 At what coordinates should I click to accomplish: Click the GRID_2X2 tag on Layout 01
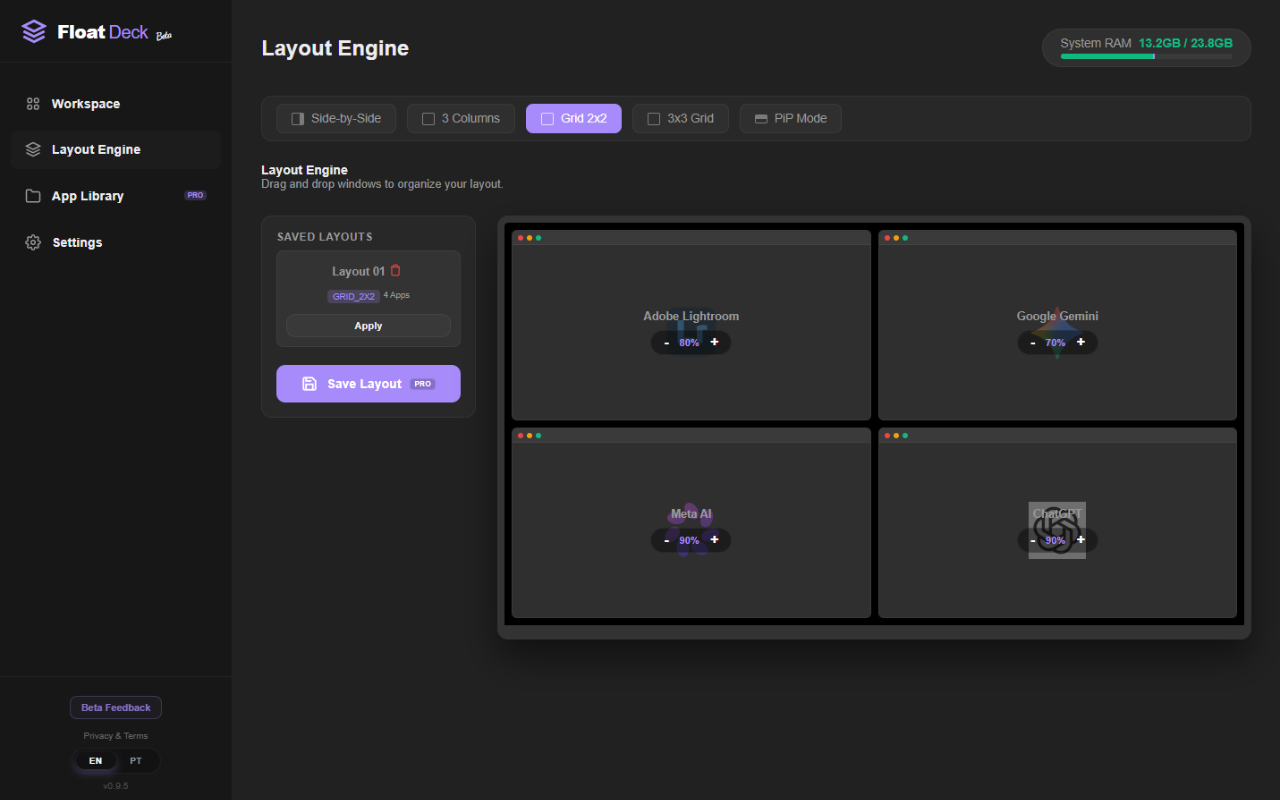(x=354, y=296)
